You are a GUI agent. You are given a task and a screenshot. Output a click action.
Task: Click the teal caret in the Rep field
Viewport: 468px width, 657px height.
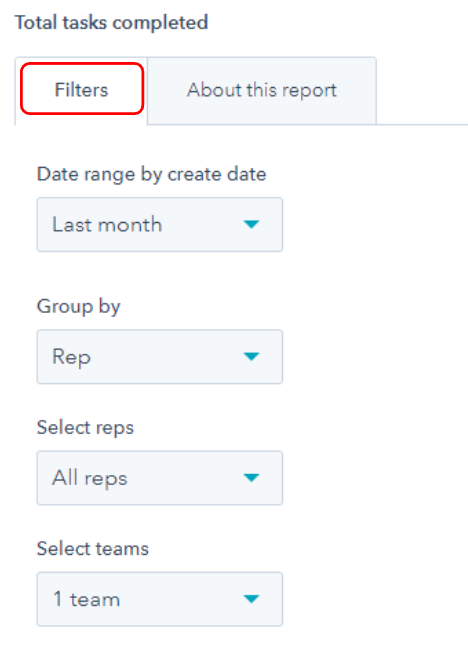[x=251, y=357]
